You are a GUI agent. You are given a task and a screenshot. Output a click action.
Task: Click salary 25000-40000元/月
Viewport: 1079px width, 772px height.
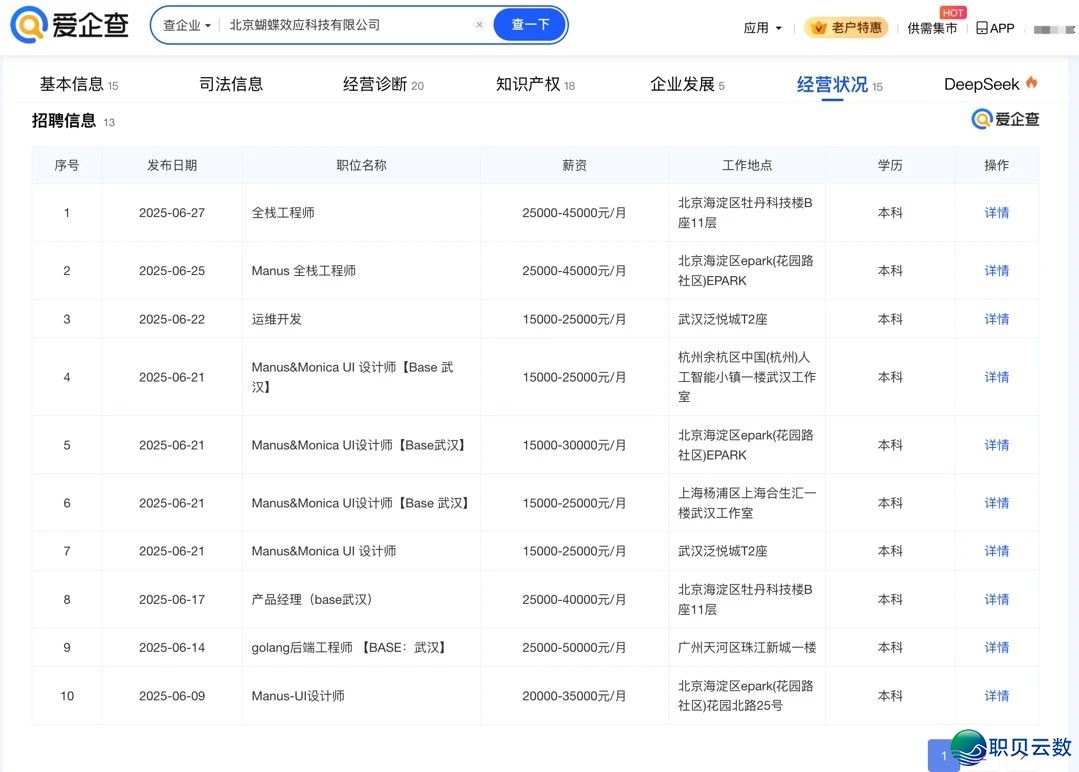tap(574, 599)
